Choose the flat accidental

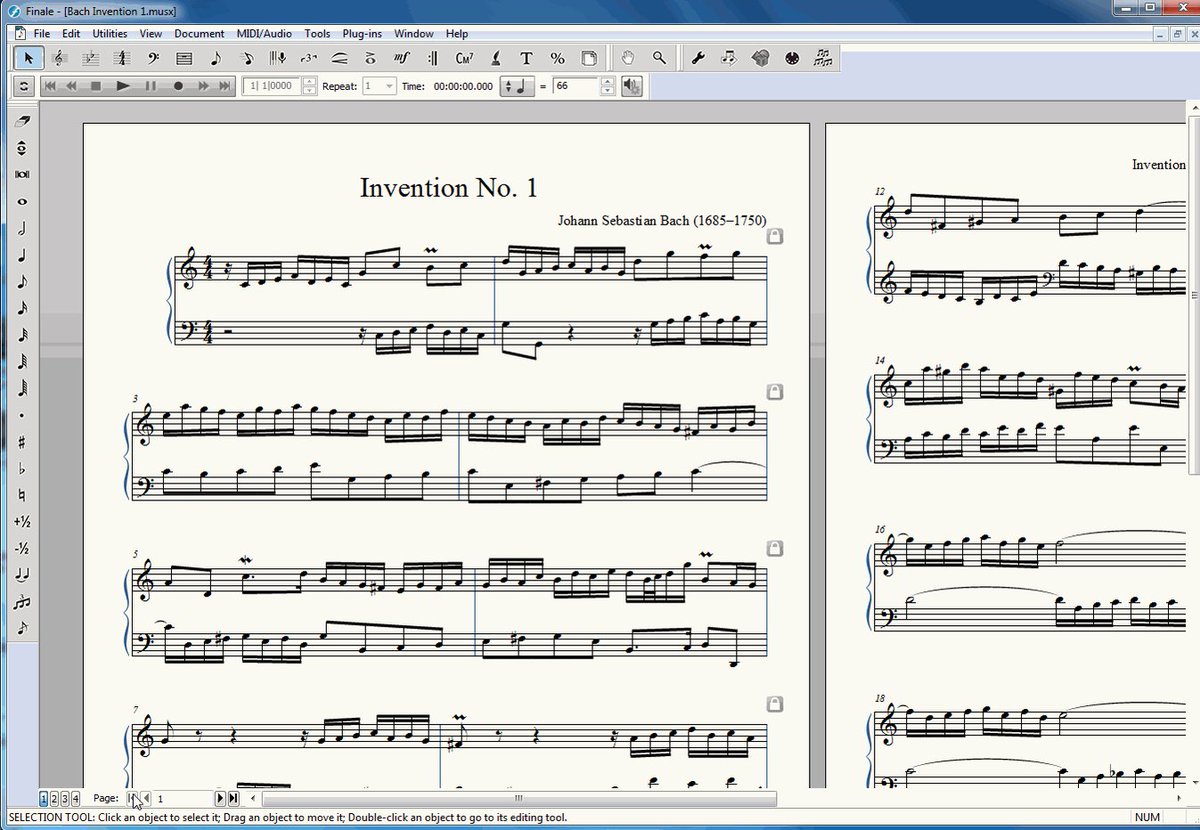tap(22, 468)
